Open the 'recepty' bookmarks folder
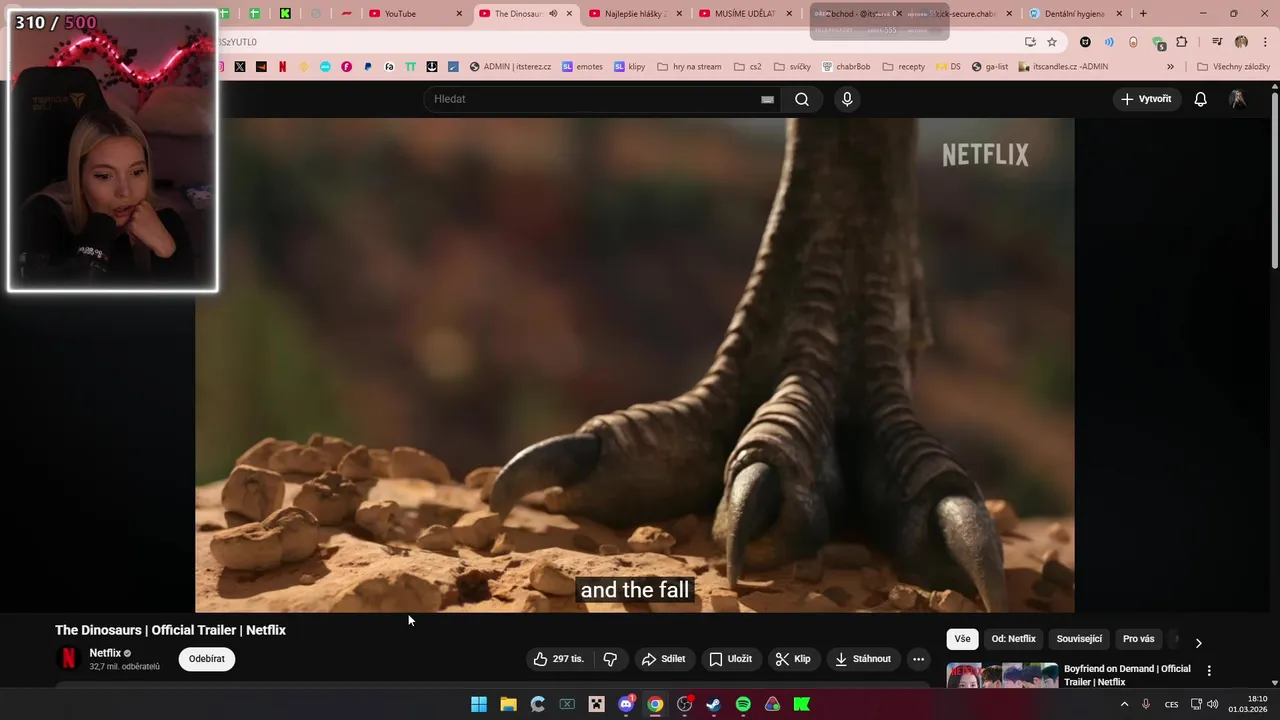 903,67
